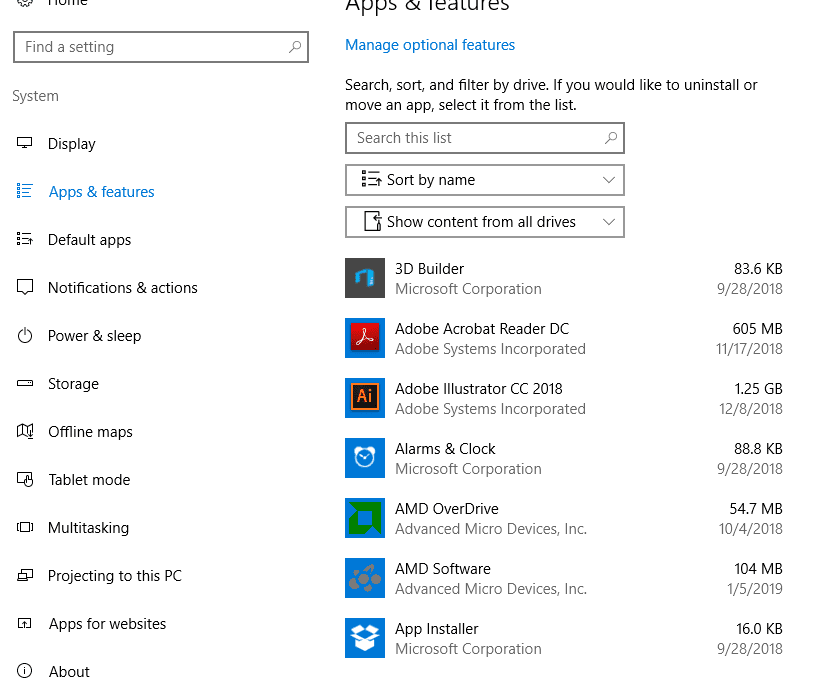Image resolution: width=828 pixels, height=680 pixels.
Task: Open the Show content from all drives dropdown
Action: point(485,222)
